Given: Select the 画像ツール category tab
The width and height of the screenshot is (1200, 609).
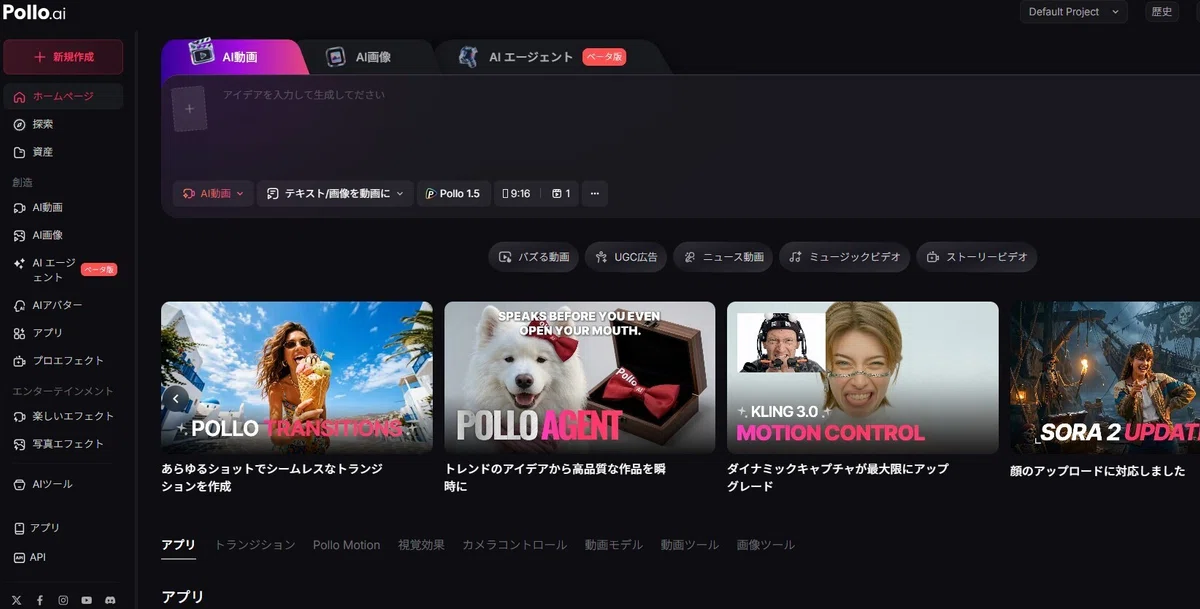Looking at the screenshot, I should pos(765,545).
